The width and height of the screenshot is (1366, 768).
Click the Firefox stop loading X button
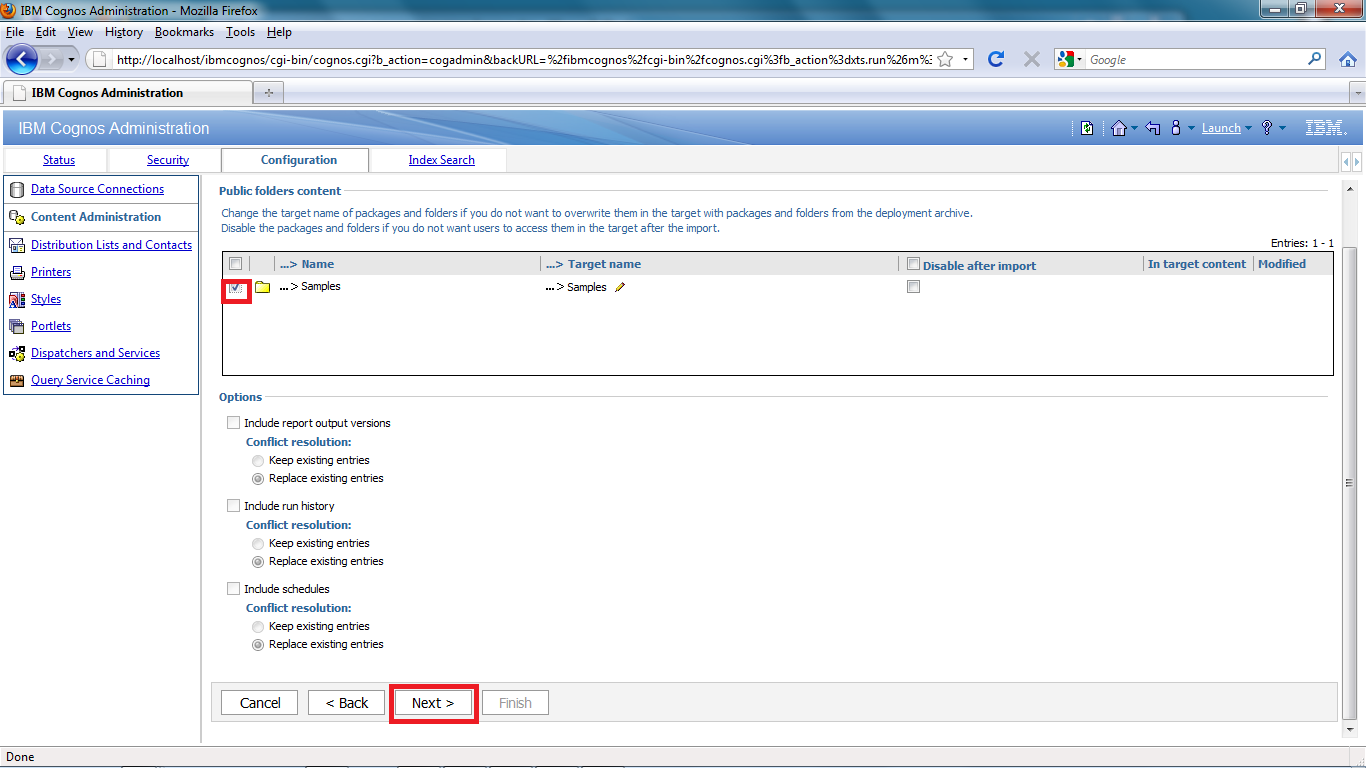pyautogui.click(x=1032, y=59)
